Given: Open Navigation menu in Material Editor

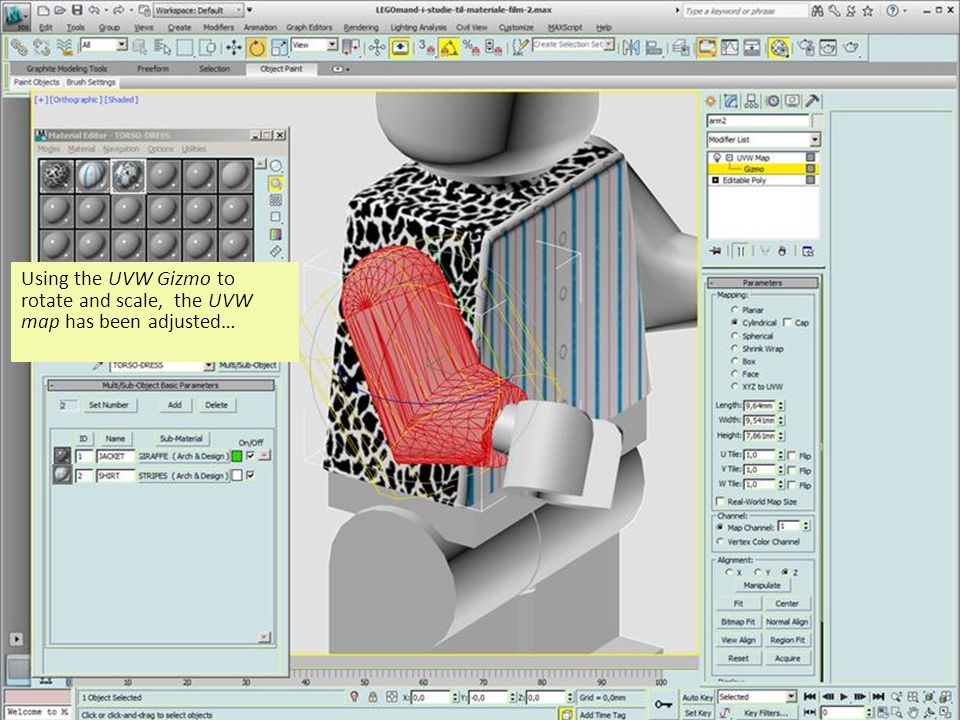Looking at the screenshot, I should pos(121,149).
